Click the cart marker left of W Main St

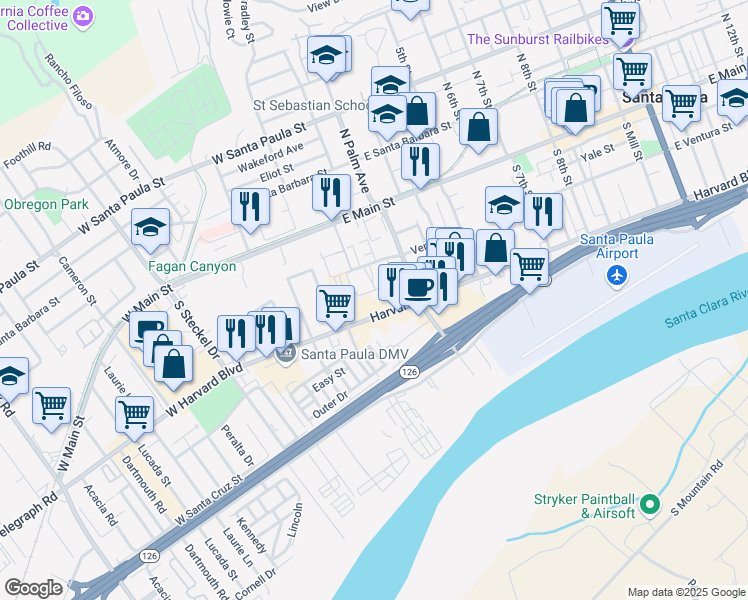[x=52, y=406]
